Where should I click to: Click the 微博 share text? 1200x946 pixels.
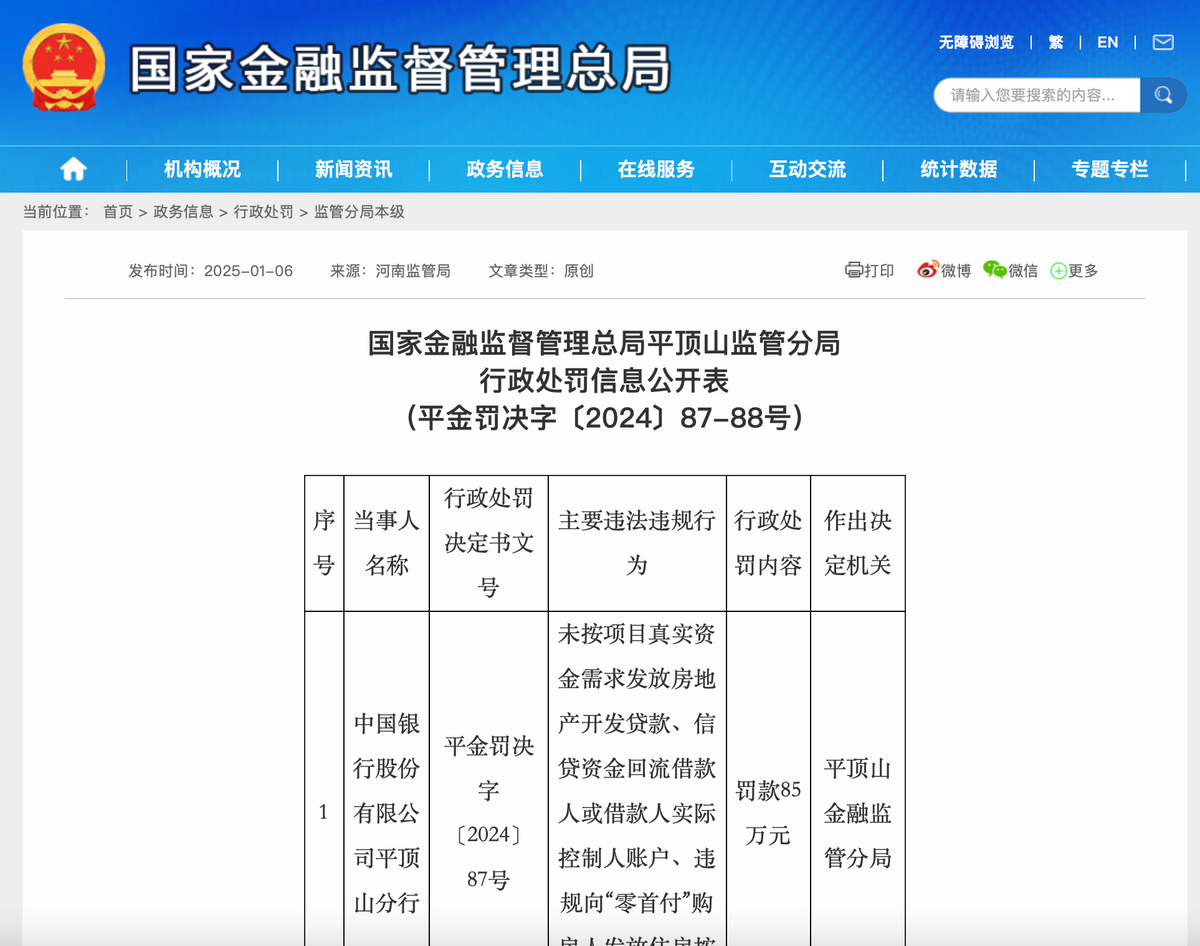click(956, 271)
